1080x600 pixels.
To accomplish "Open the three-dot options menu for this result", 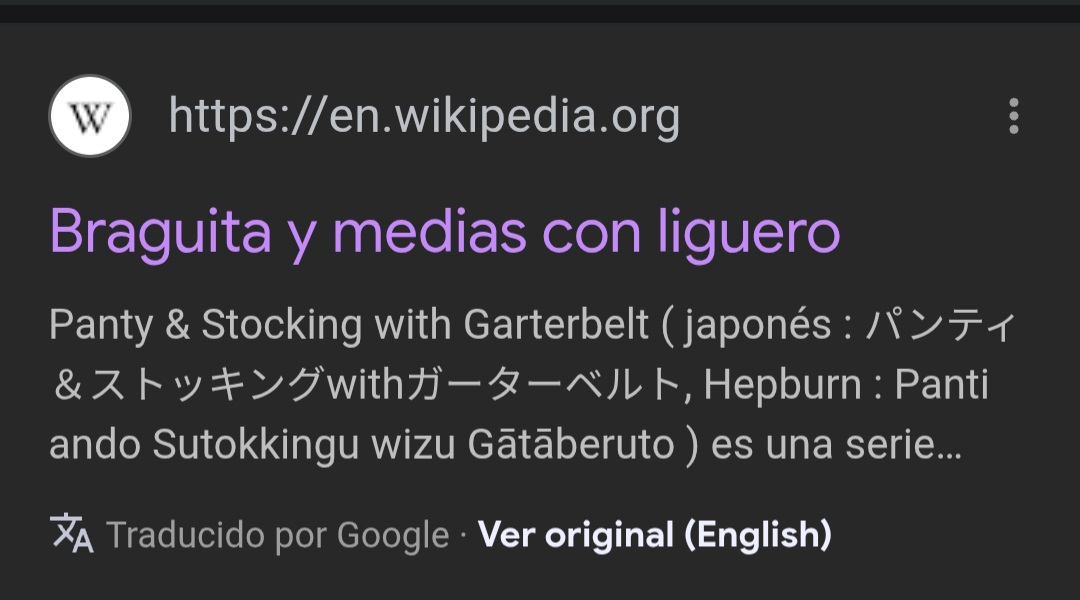I will coord(1013,116).
